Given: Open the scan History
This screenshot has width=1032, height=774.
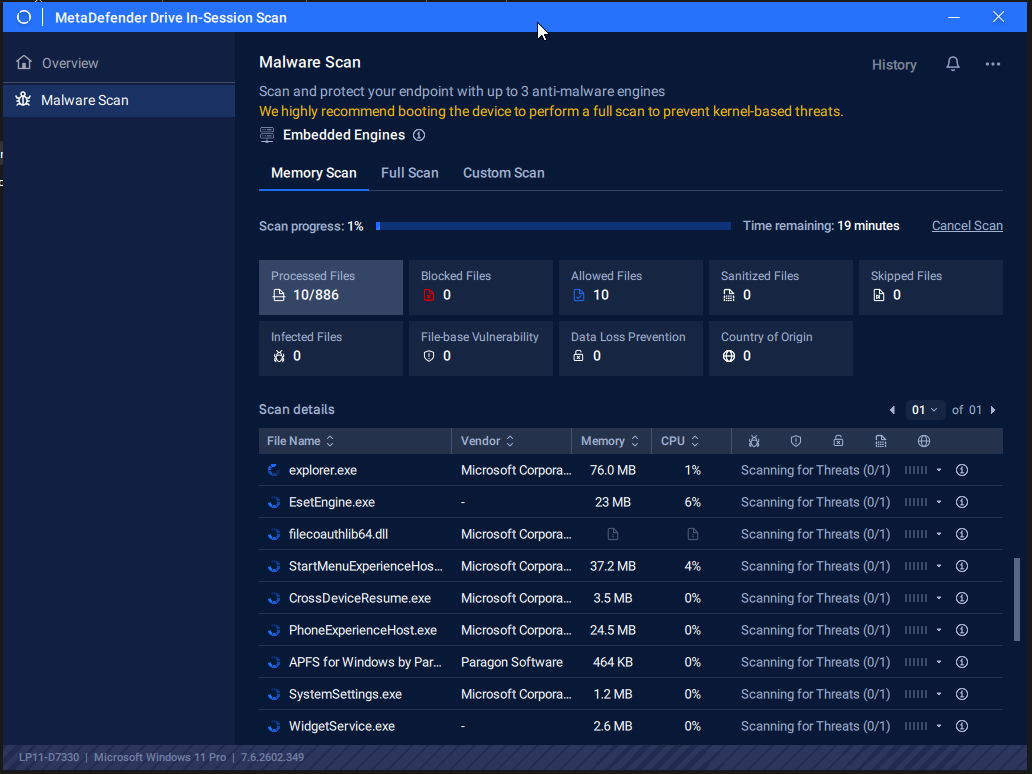Looking at the screenshot, I should (x=893, y=65).
